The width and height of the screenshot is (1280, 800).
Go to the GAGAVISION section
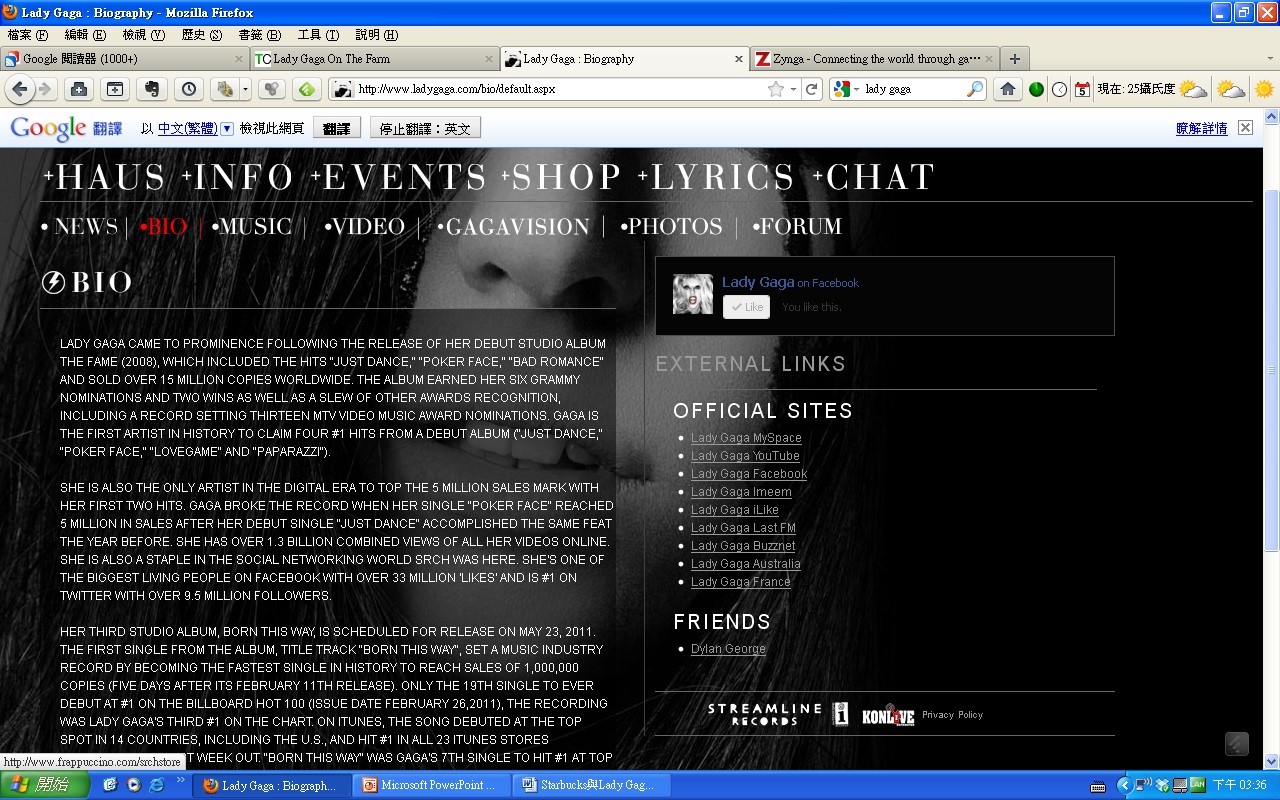point(513,227)
